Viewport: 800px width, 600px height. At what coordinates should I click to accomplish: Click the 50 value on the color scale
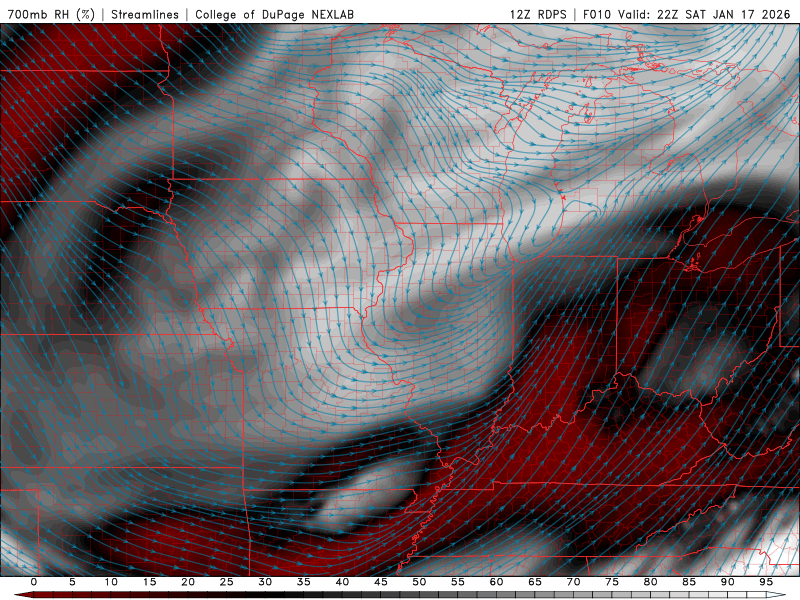coord(419,582)
